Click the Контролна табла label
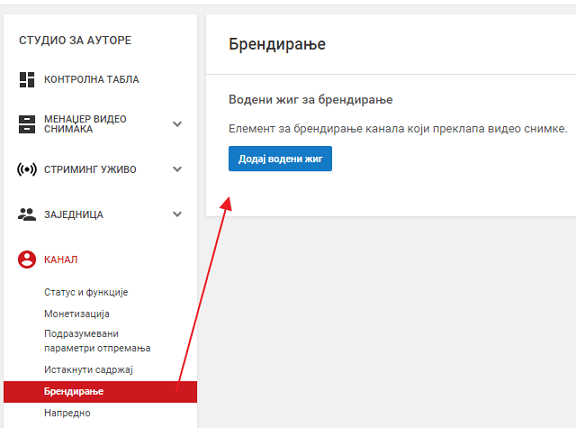 (91, 79)
